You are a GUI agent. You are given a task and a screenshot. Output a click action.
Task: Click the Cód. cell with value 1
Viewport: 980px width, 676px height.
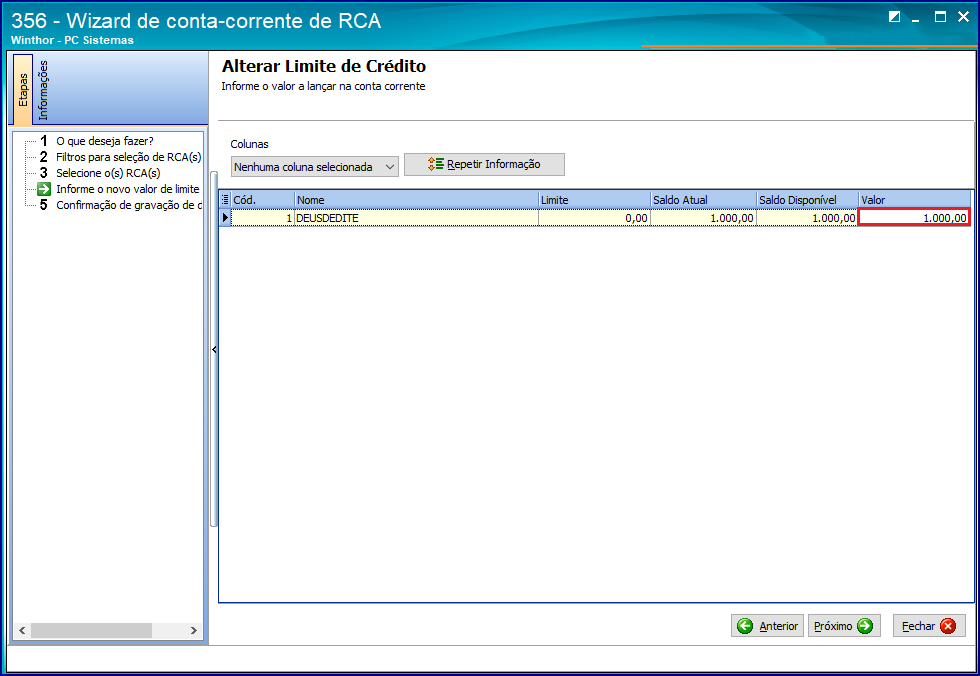coord(262,217)
